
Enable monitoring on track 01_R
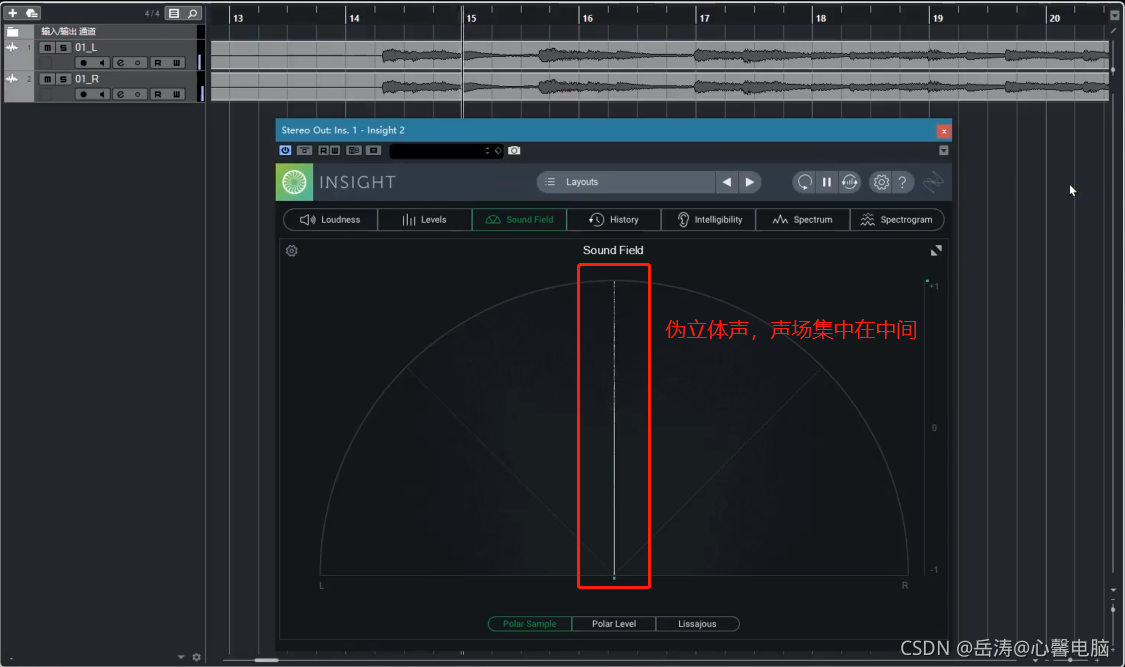click(102, 95)
